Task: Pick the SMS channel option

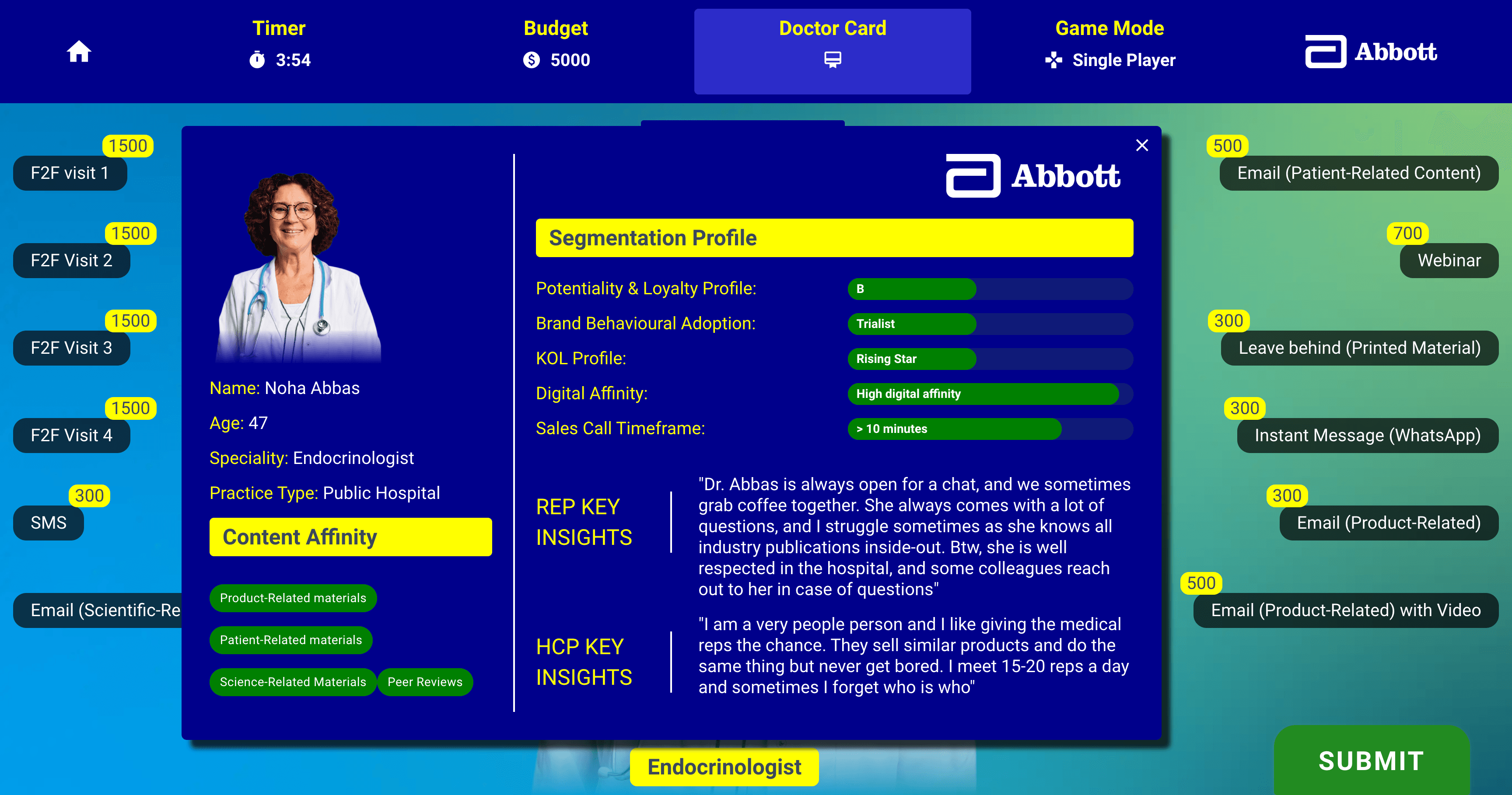Action: pyautogui.click(x=49, y=523)
